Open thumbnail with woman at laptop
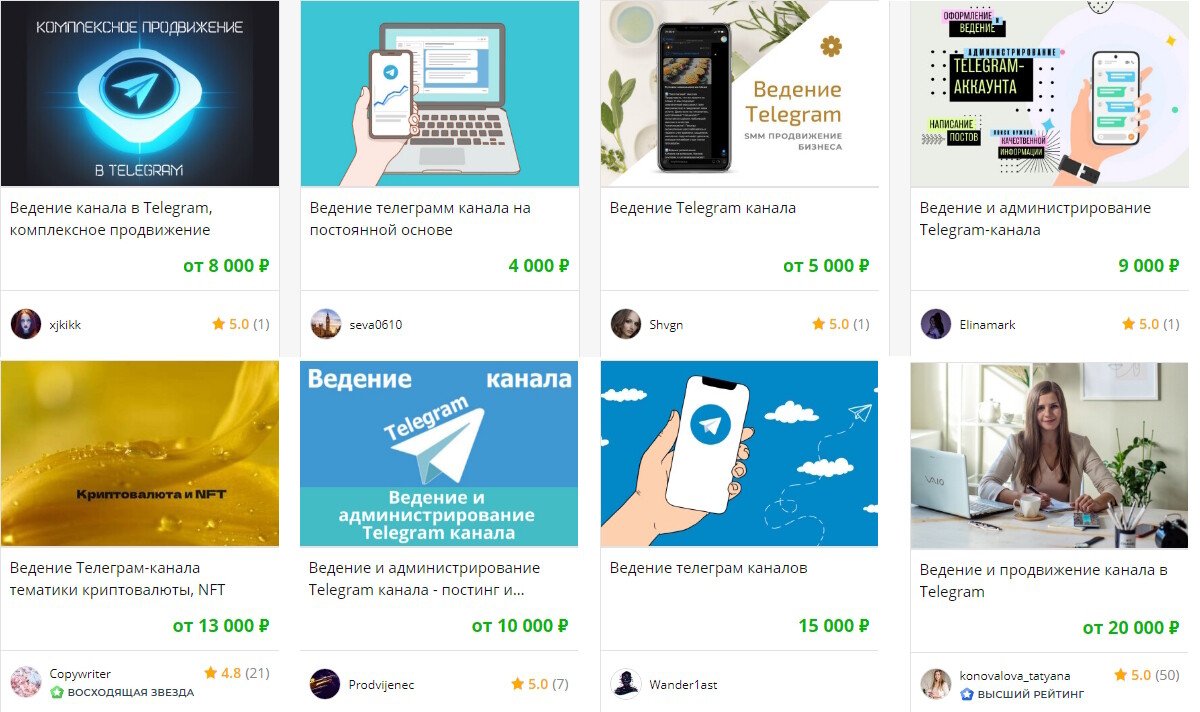The height and width of the screenshot is (712, 1200). pos(1049,456)
